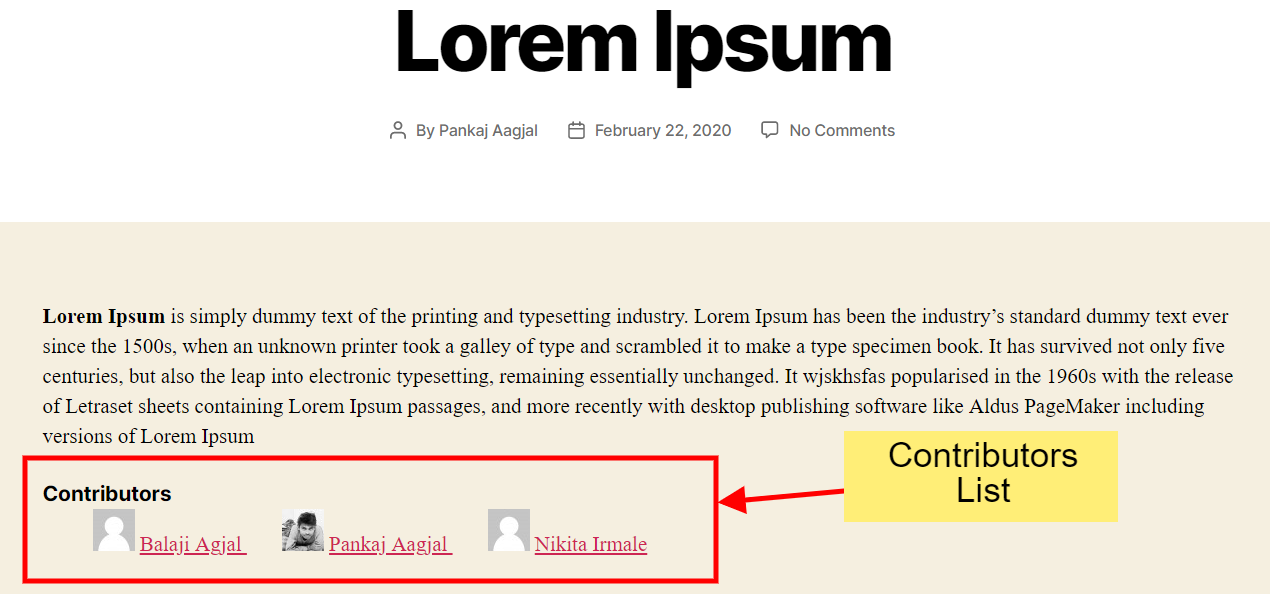1270x594 pixels.
Task: Open author Pankaj Aagjal link in byline
Action: click(488, 131)
